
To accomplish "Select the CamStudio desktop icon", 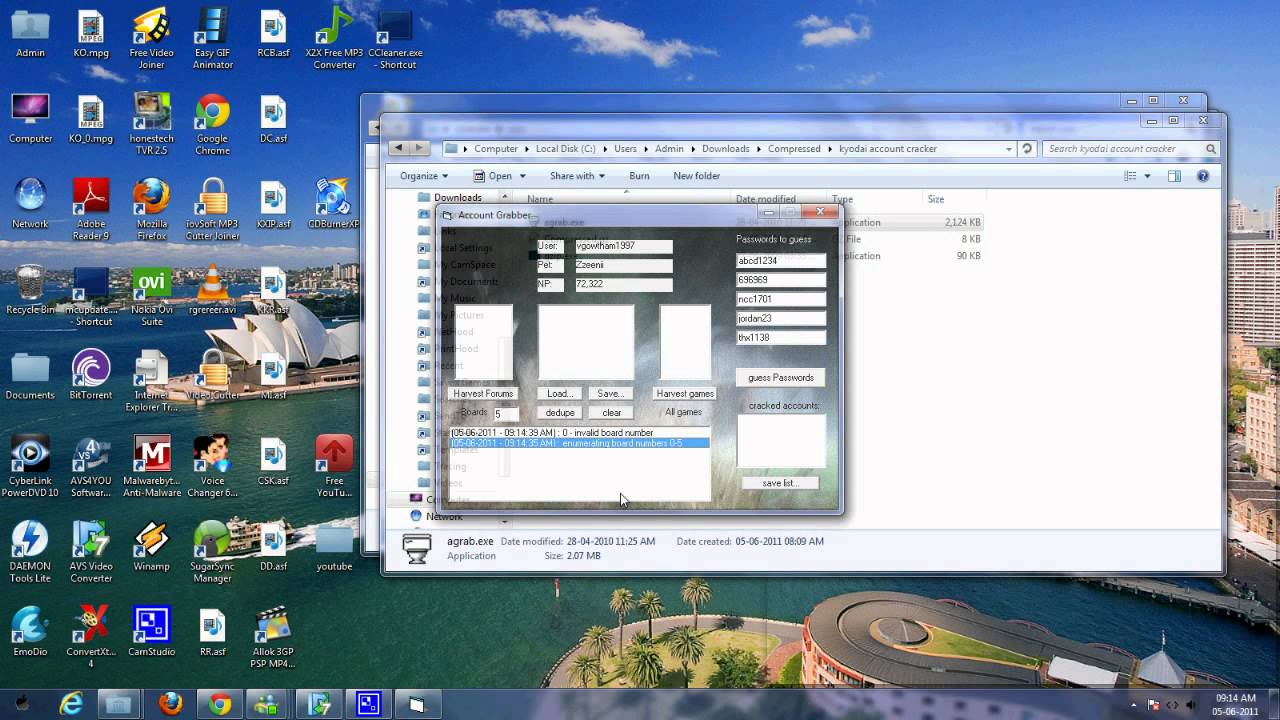I will 151,632.
